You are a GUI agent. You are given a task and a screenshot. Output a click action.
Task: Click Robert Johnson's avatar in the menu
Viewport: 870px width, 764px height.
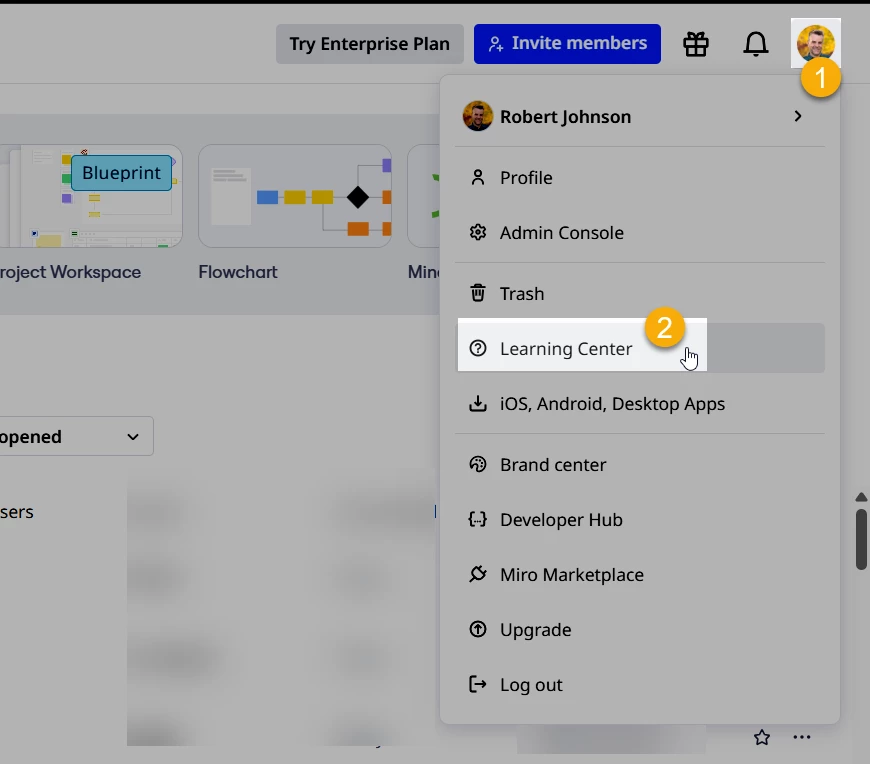point(478,116)
